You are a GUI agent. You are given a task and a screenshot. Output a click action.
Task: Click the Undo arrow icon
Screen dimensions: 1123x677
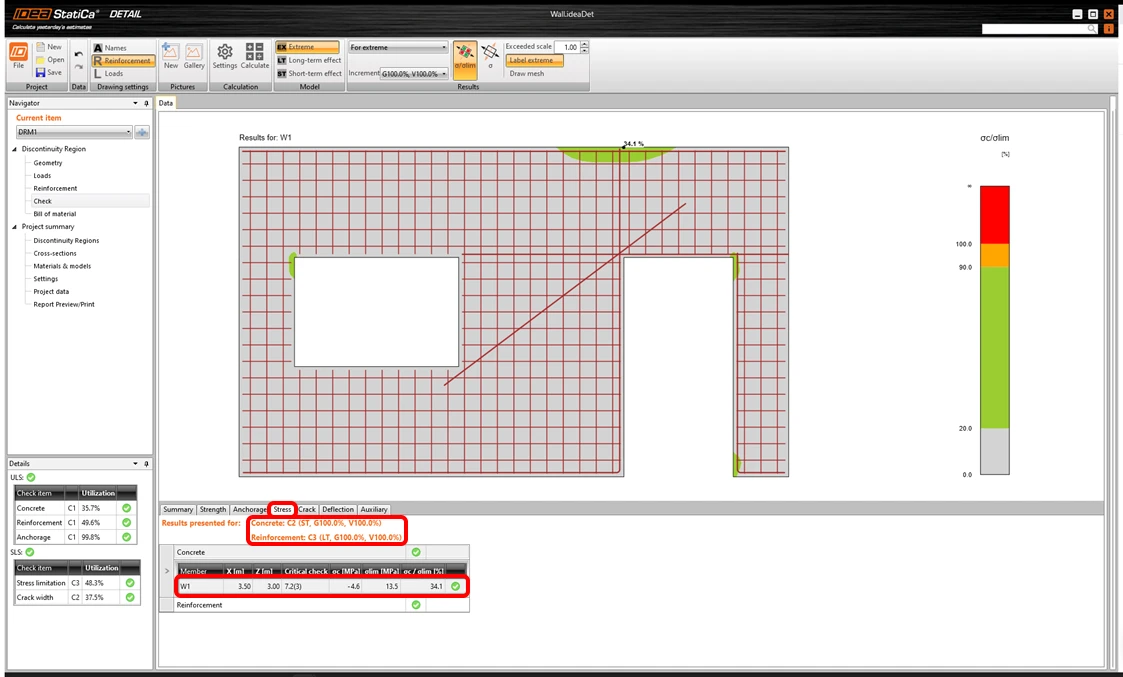point(78,54)
